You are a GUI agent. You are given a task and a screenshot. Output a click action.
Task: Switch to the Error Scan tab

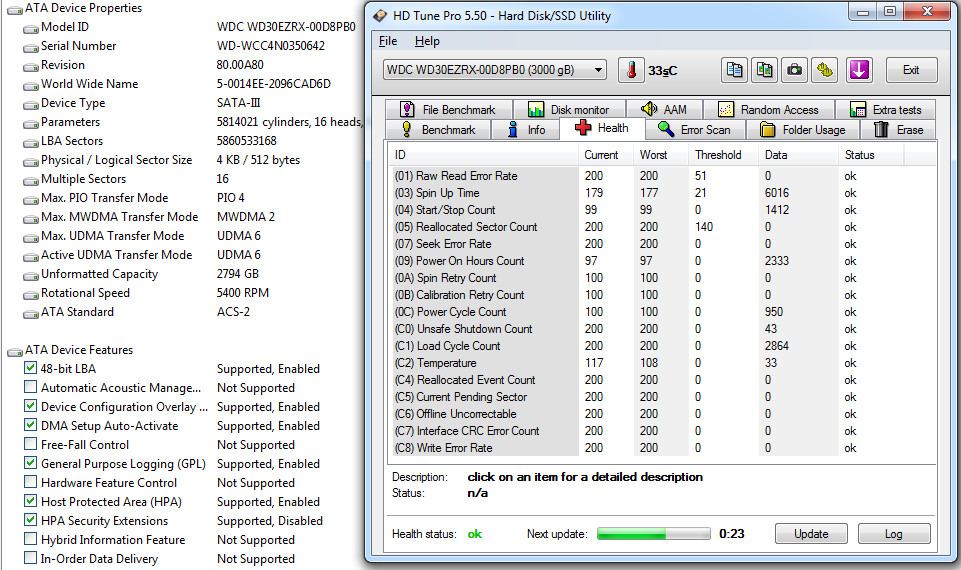(695, 130)
